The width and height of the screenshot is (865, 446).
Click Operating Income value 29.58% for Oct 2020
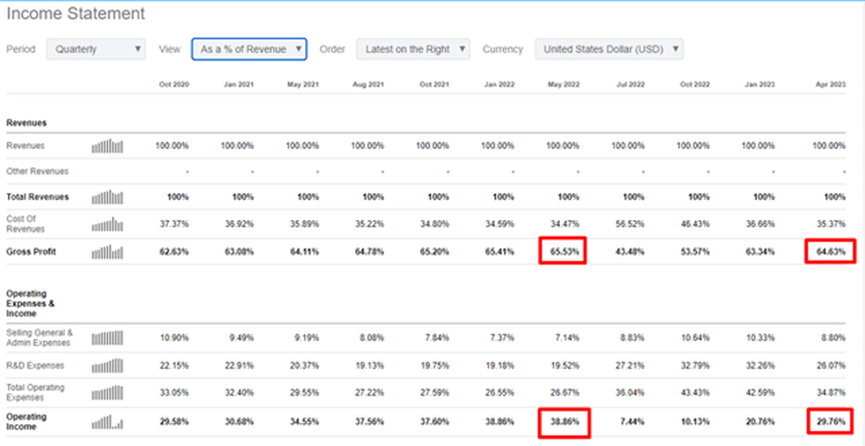174,422
